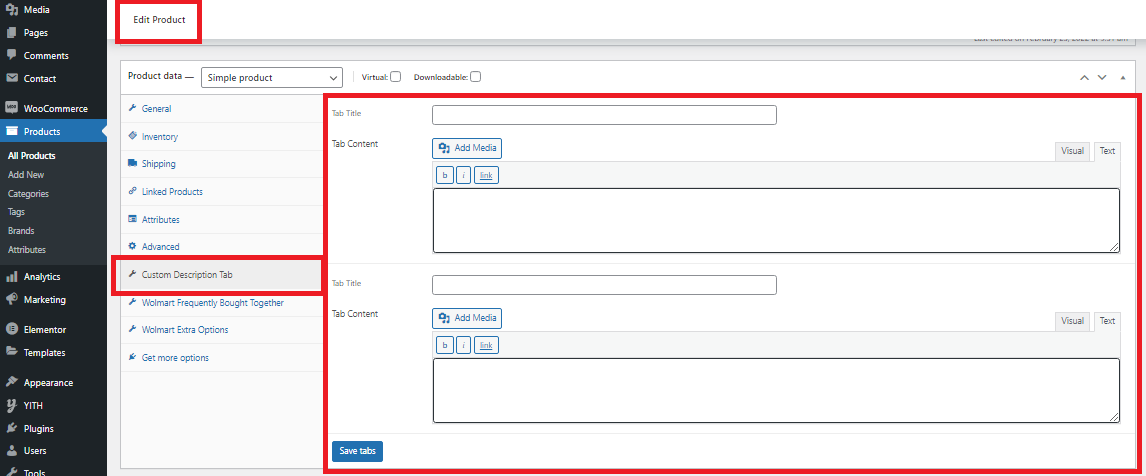Click the Products archive icon
The width and height of the screenshot is (1146, 476).
click(12, 132)
